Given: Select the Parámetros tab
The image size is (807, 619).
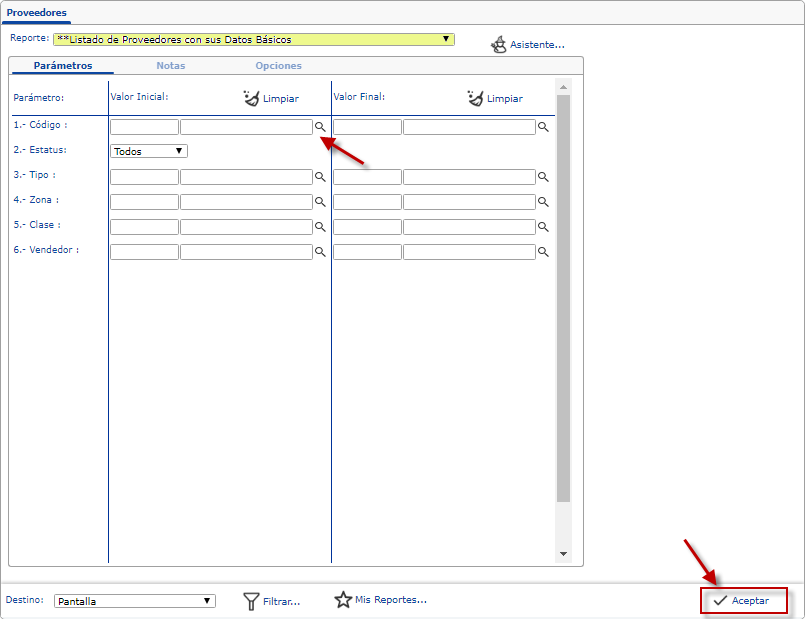Looking at the screenshot, I should (62, 66).
